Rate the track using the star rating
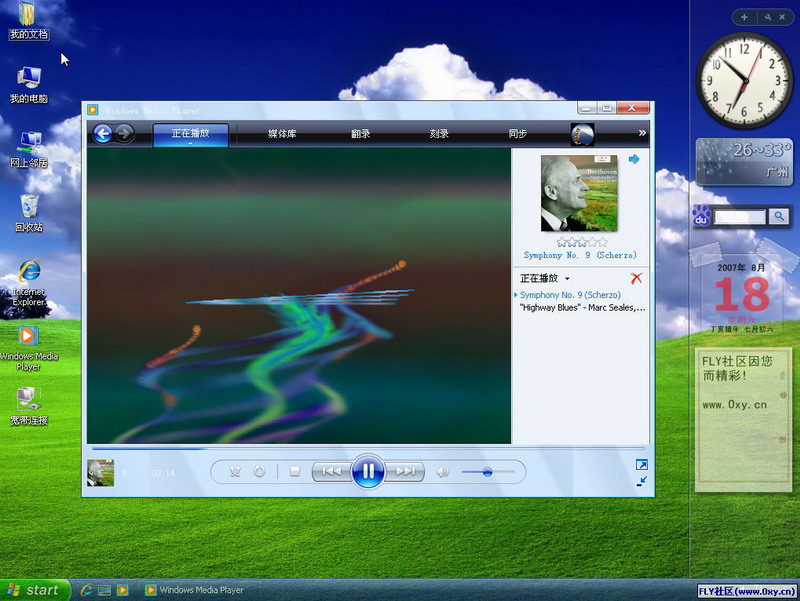Screen dimensions: 800x601 (x=582, y=242)
